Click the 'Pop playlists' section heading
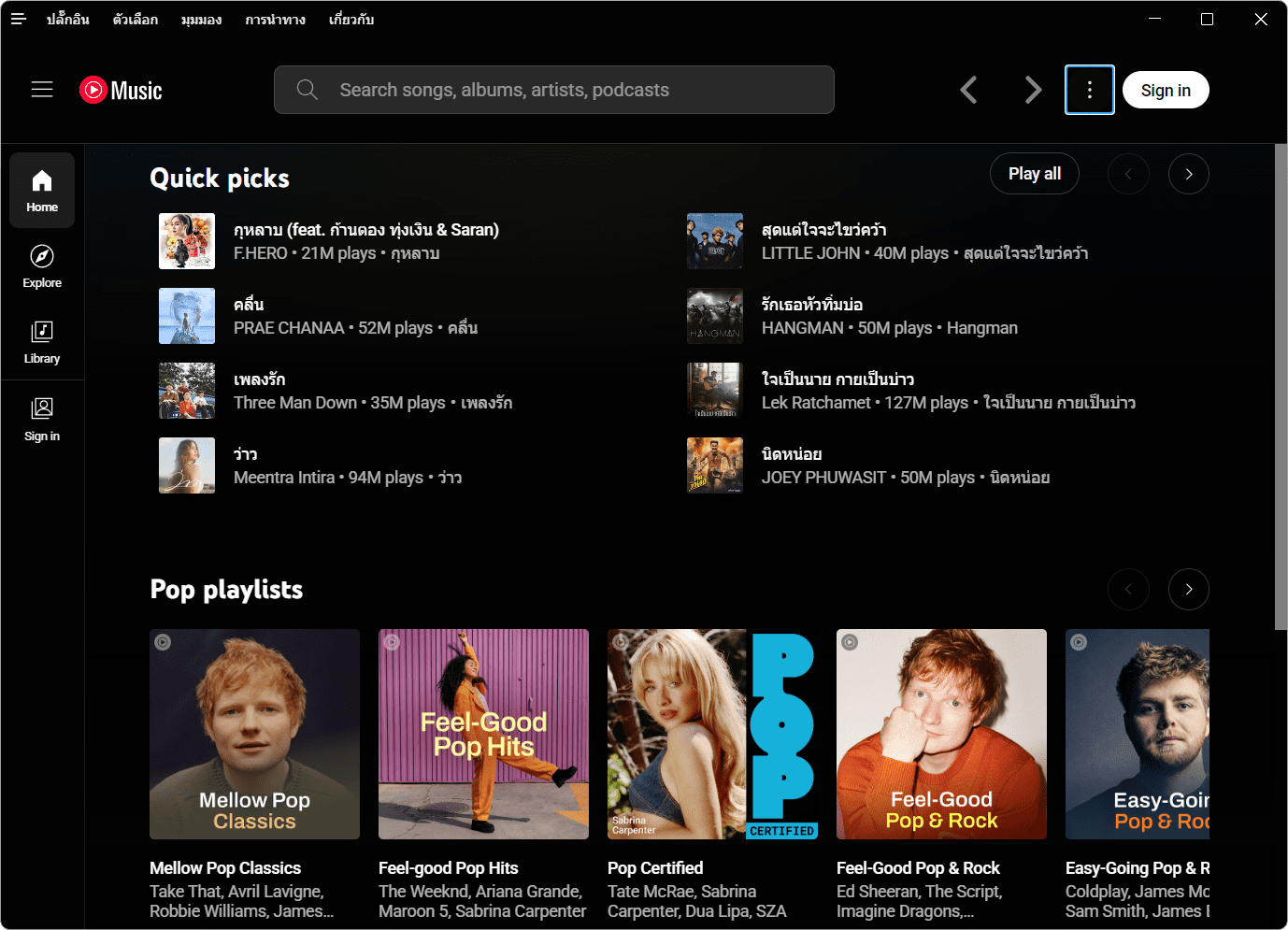This screenshot has height=930, width=1288. click(226, 590)
